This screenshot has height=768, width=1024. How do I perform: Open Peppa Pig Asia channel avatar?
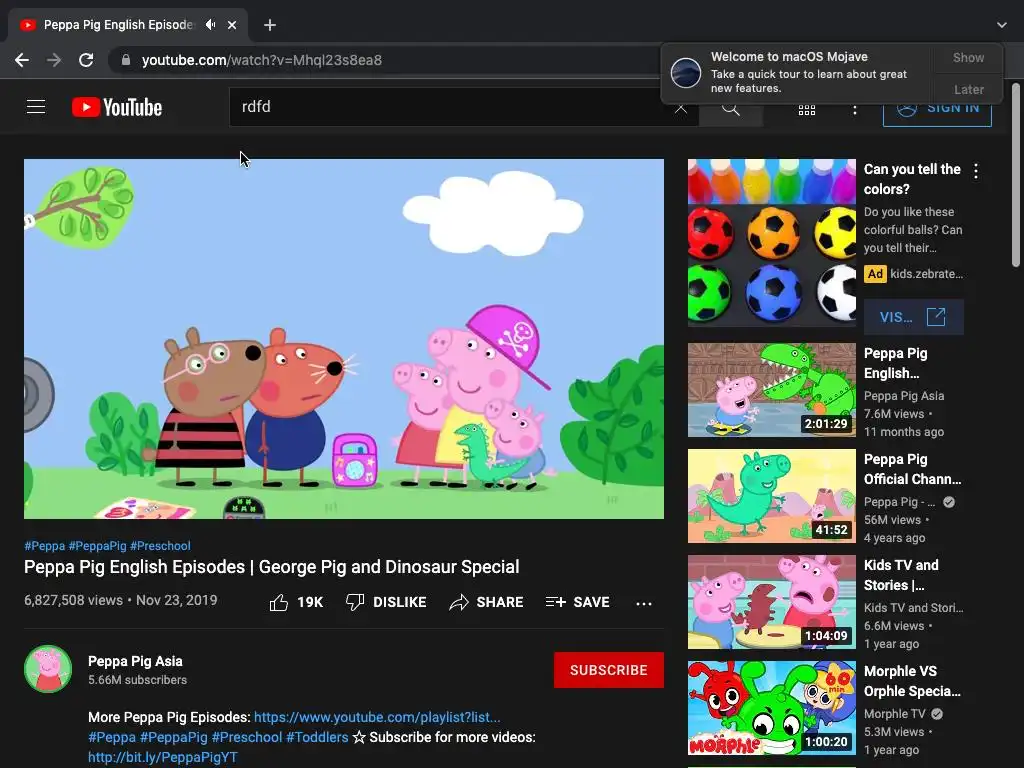point(48,669)
